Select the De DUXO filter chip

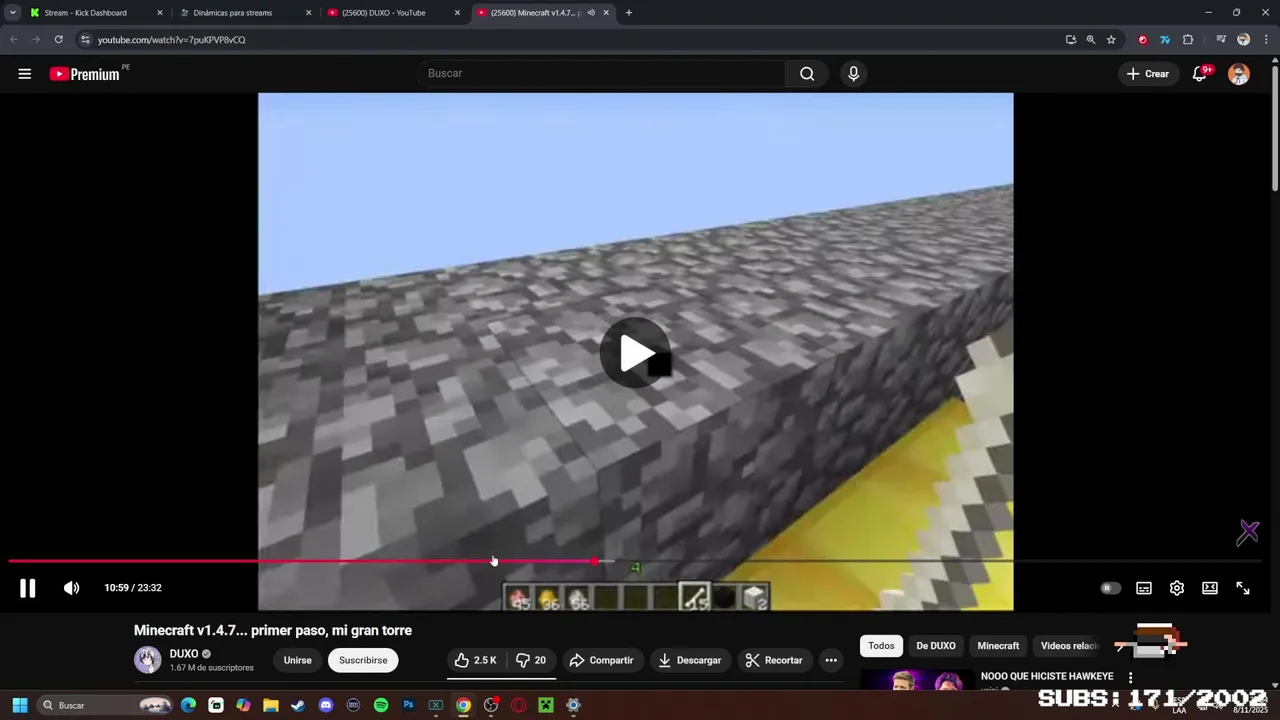tap(936, 646)
